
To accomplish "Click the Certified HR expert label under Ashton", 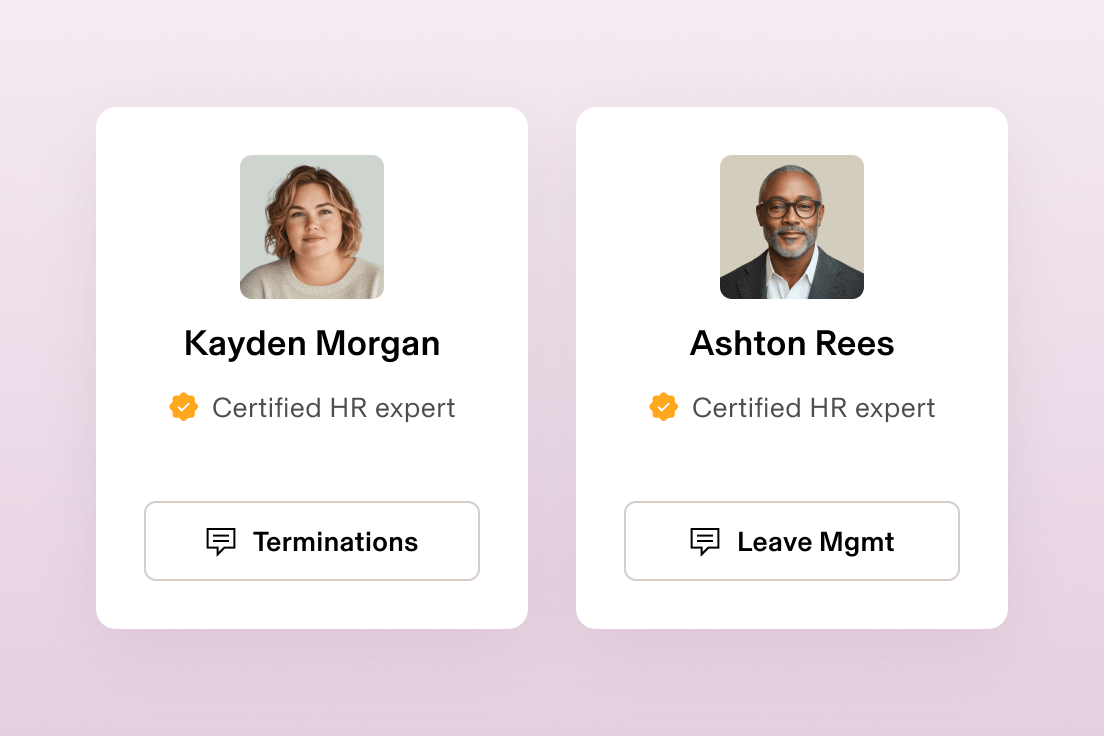I will point(813,407).
